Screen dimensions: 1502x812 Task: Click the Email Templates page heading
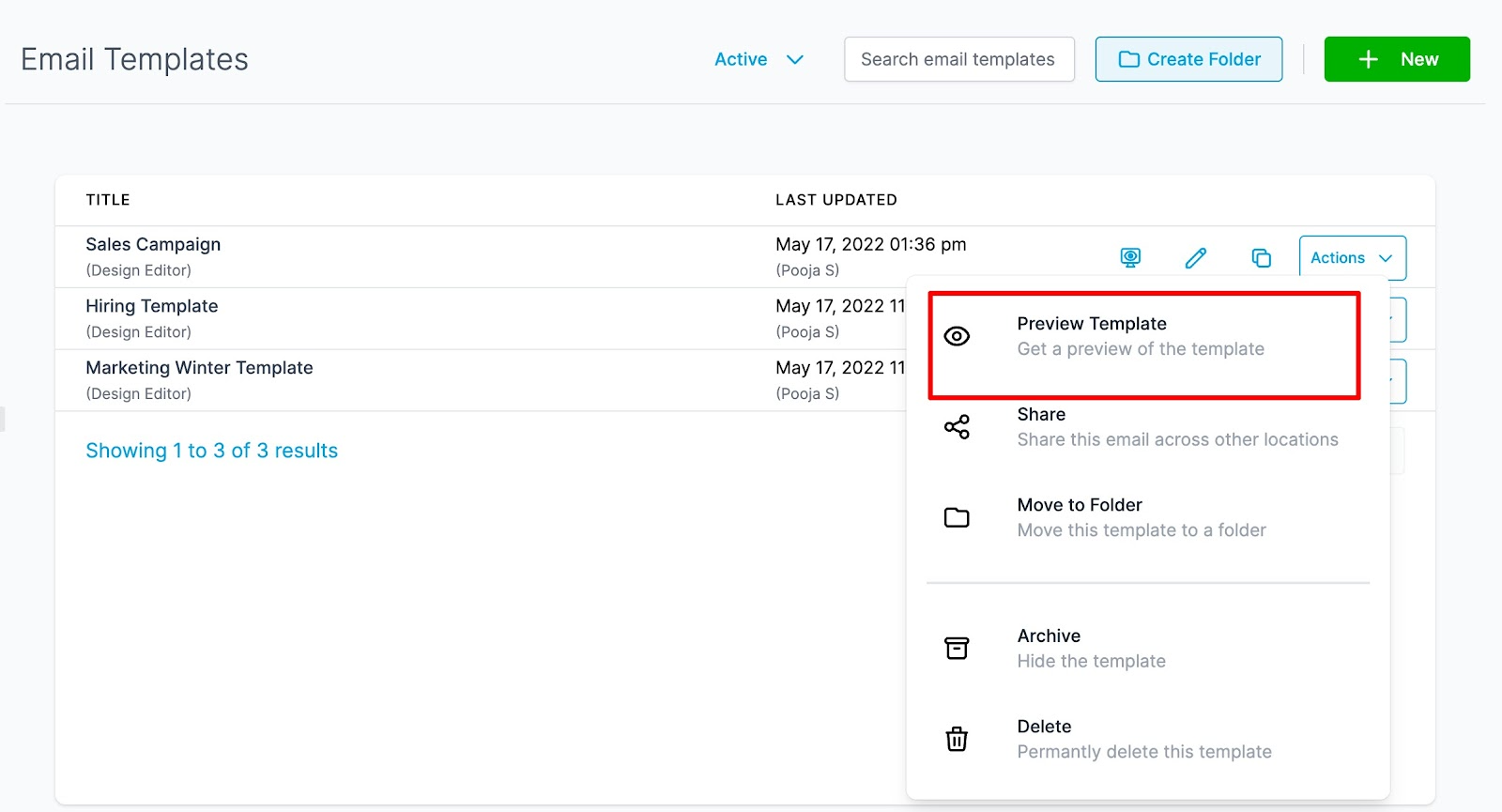[x=134, y=59]
